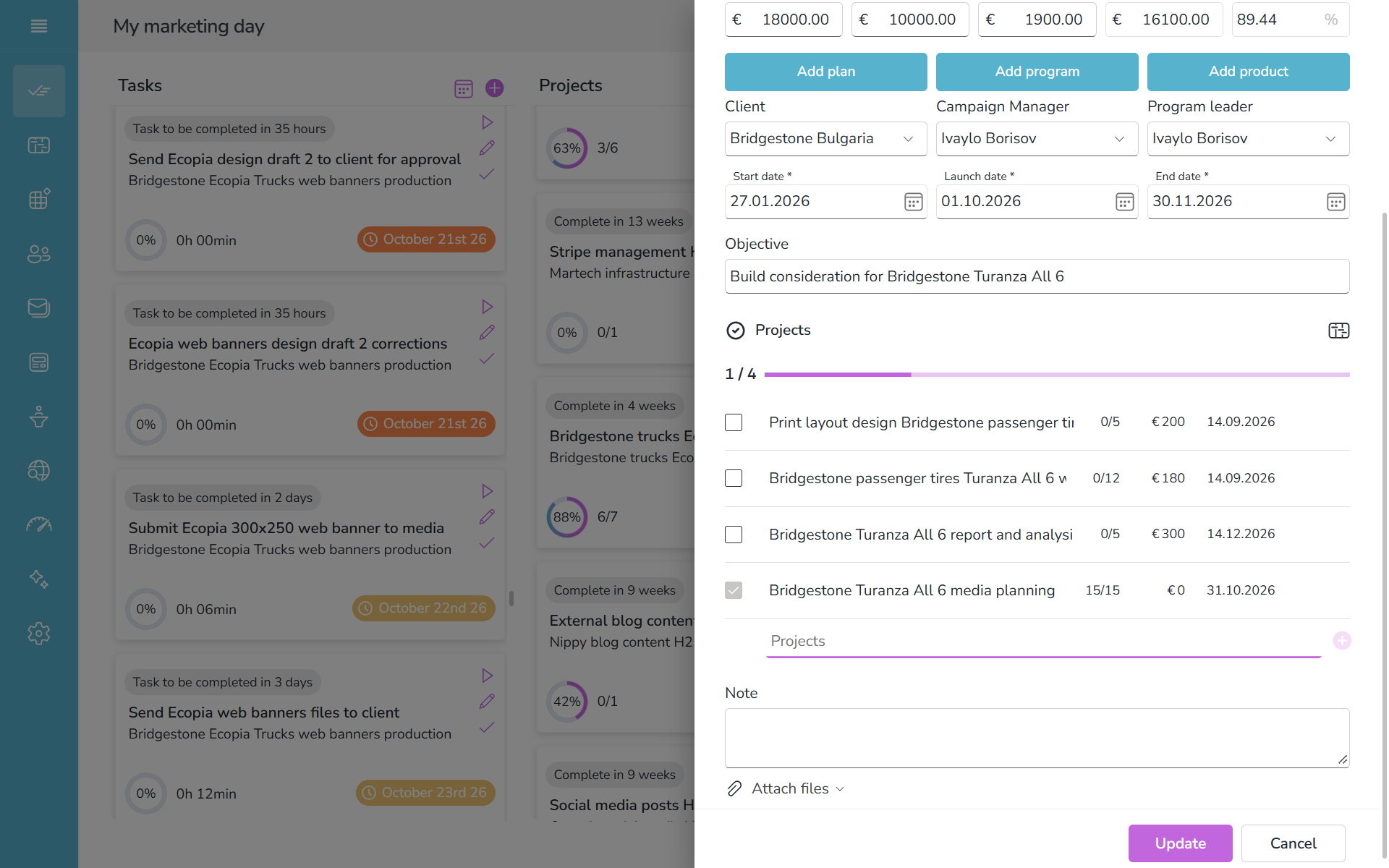Click the 18000.00 budget field
1389x868 pixels.
(783, 20)
